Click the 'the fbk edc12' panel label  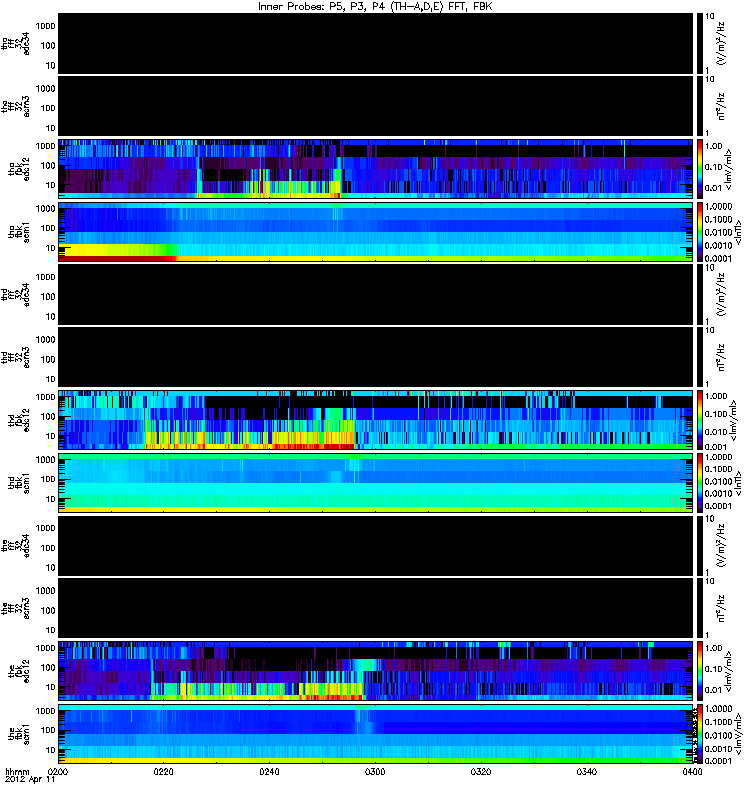click(19, 671)
